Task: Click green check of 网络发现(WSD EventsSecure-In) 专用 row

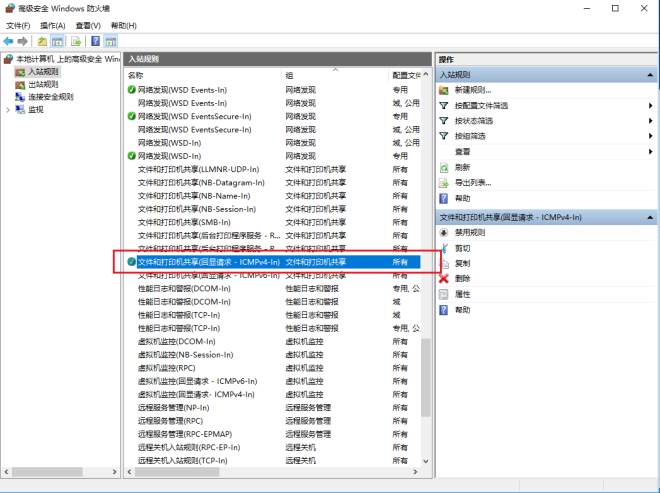Action: click(132, 116)
